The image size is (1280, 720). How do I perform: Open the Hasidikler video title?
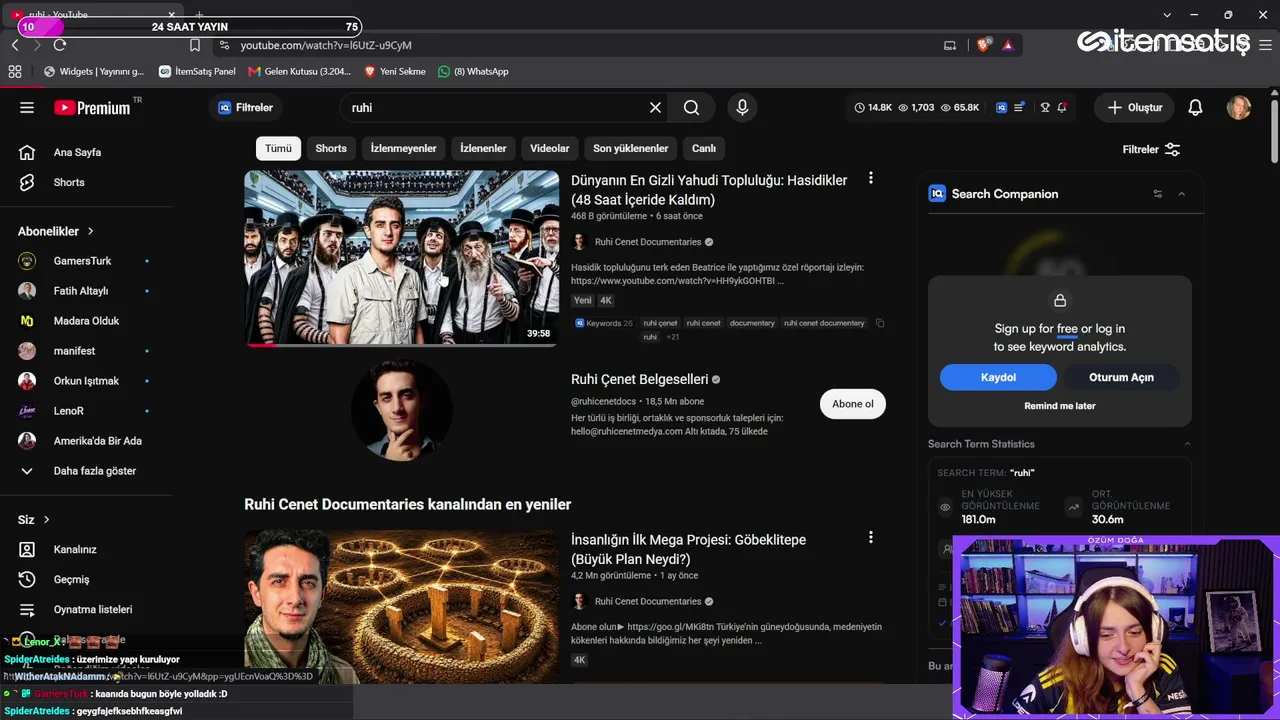coord(709,190)
